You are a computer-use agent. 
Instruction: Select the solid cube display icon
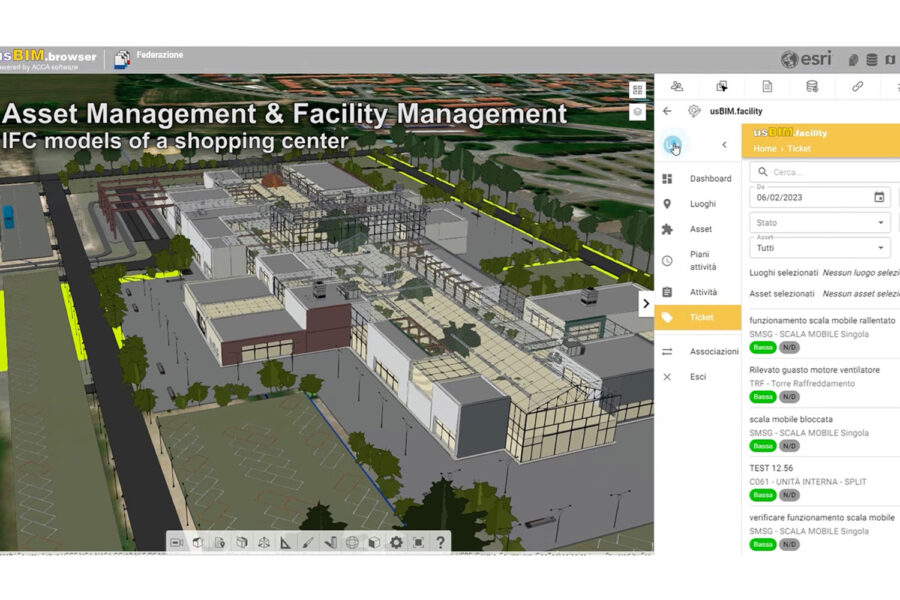(374, 543)
